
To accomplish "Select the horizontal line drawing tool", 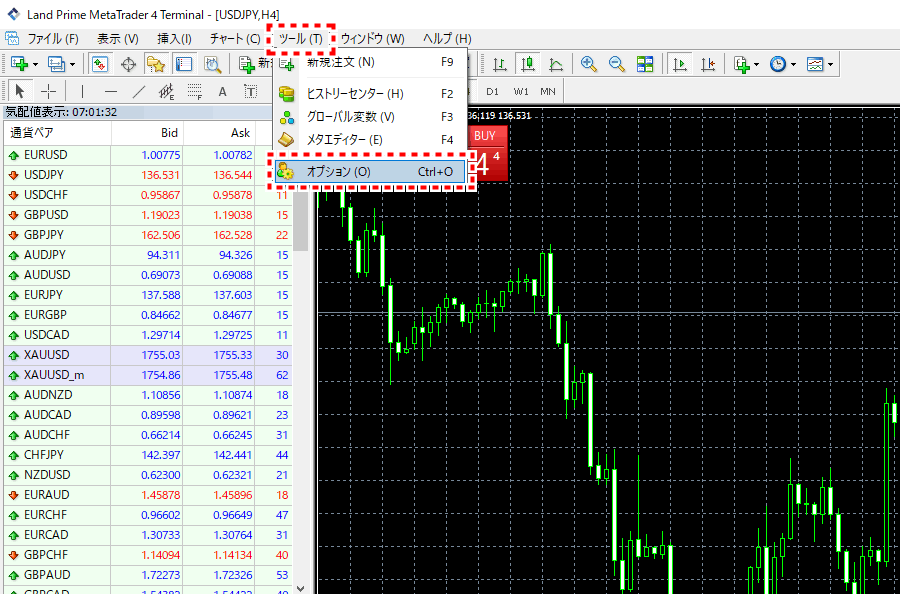I will coord(111,91).
